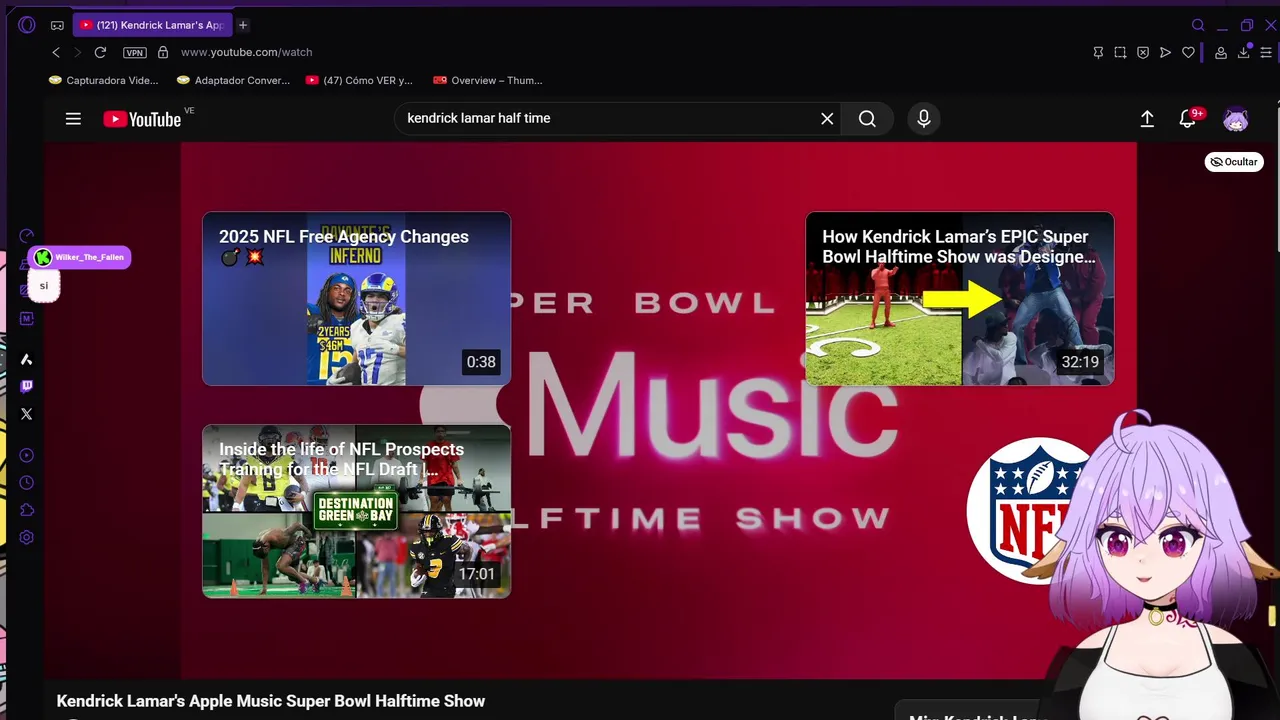Open the Opera GX main menu logo
This screenshot has width=1280, height=720.
coord(27,25)
